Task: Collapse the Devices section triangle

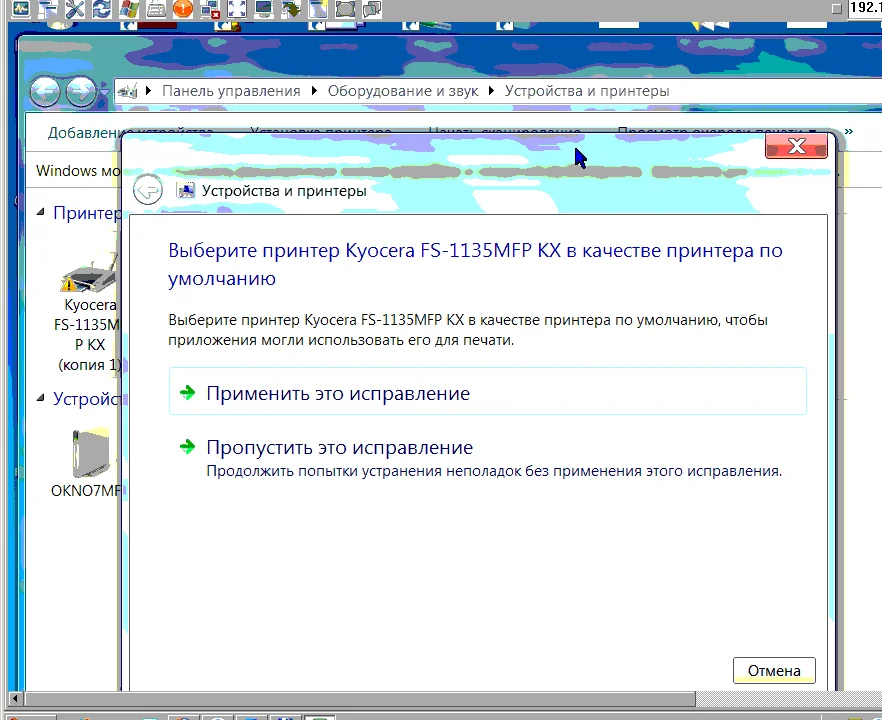Action: pos(41,399)
